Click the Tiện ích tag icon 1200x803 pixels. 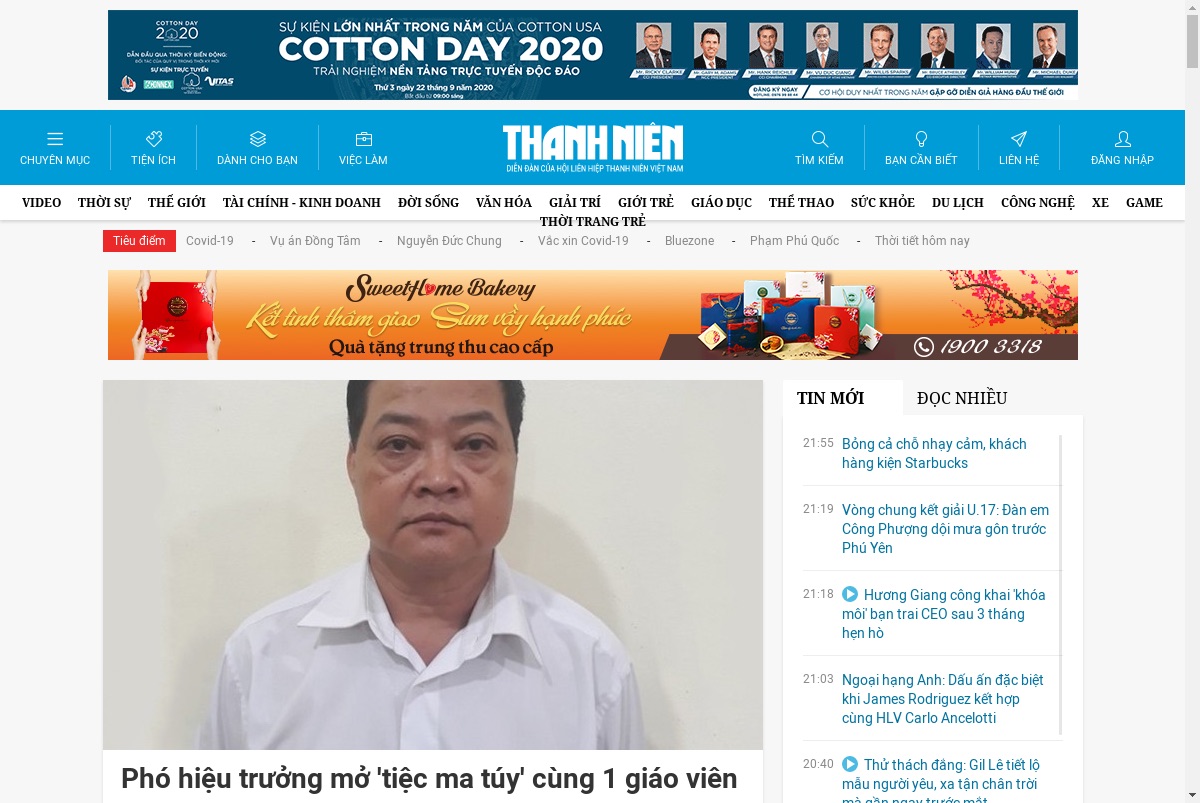click(153, 139)
